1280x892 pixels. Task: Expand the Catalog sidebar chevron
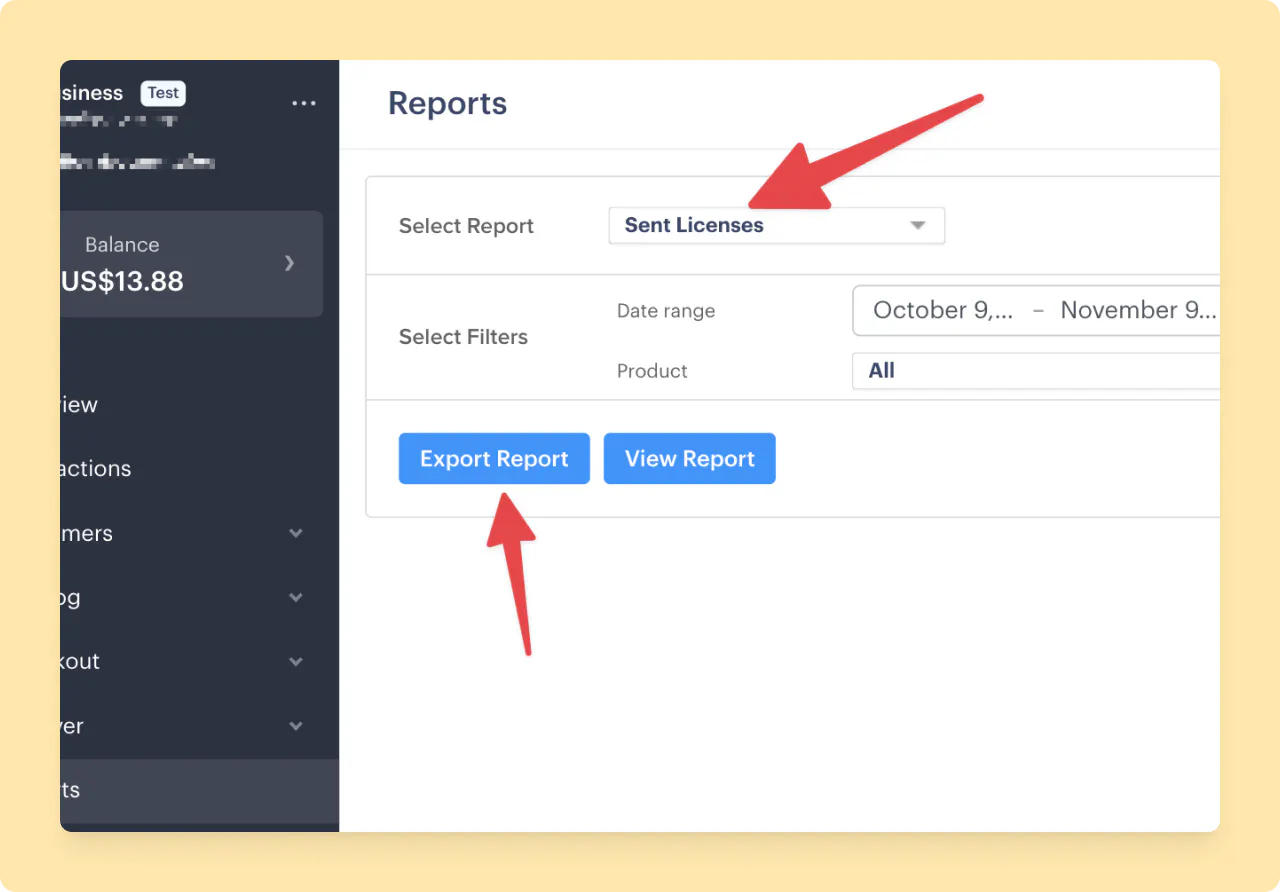[x=296, y=598]
